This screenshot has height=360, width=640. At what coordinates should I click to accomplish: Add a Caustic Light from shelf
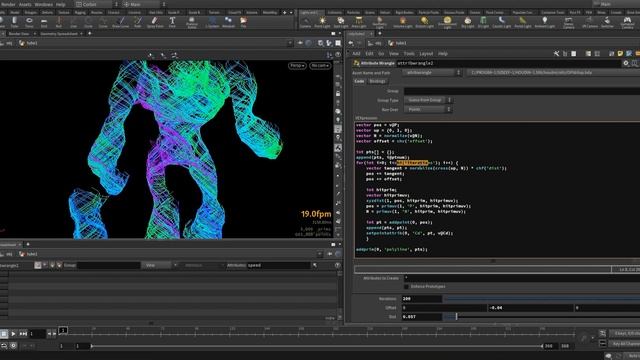502,22
